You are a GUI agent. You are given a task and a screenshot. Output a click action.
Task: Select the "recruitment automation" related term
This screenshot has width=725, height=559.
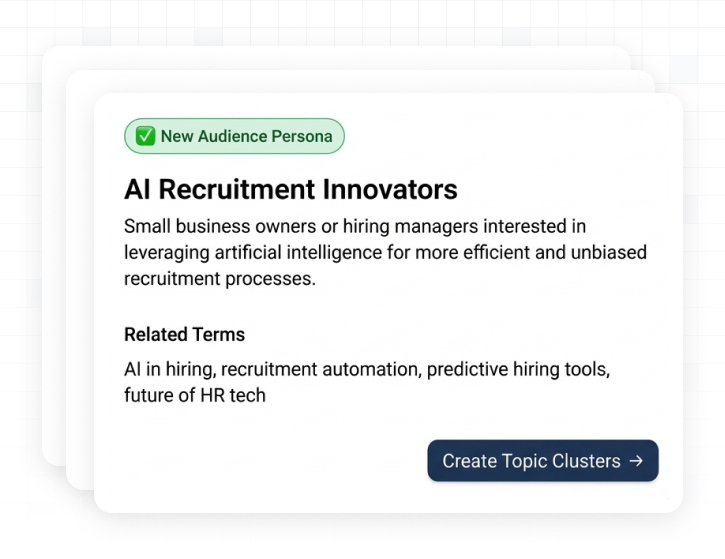coord(319,369)
